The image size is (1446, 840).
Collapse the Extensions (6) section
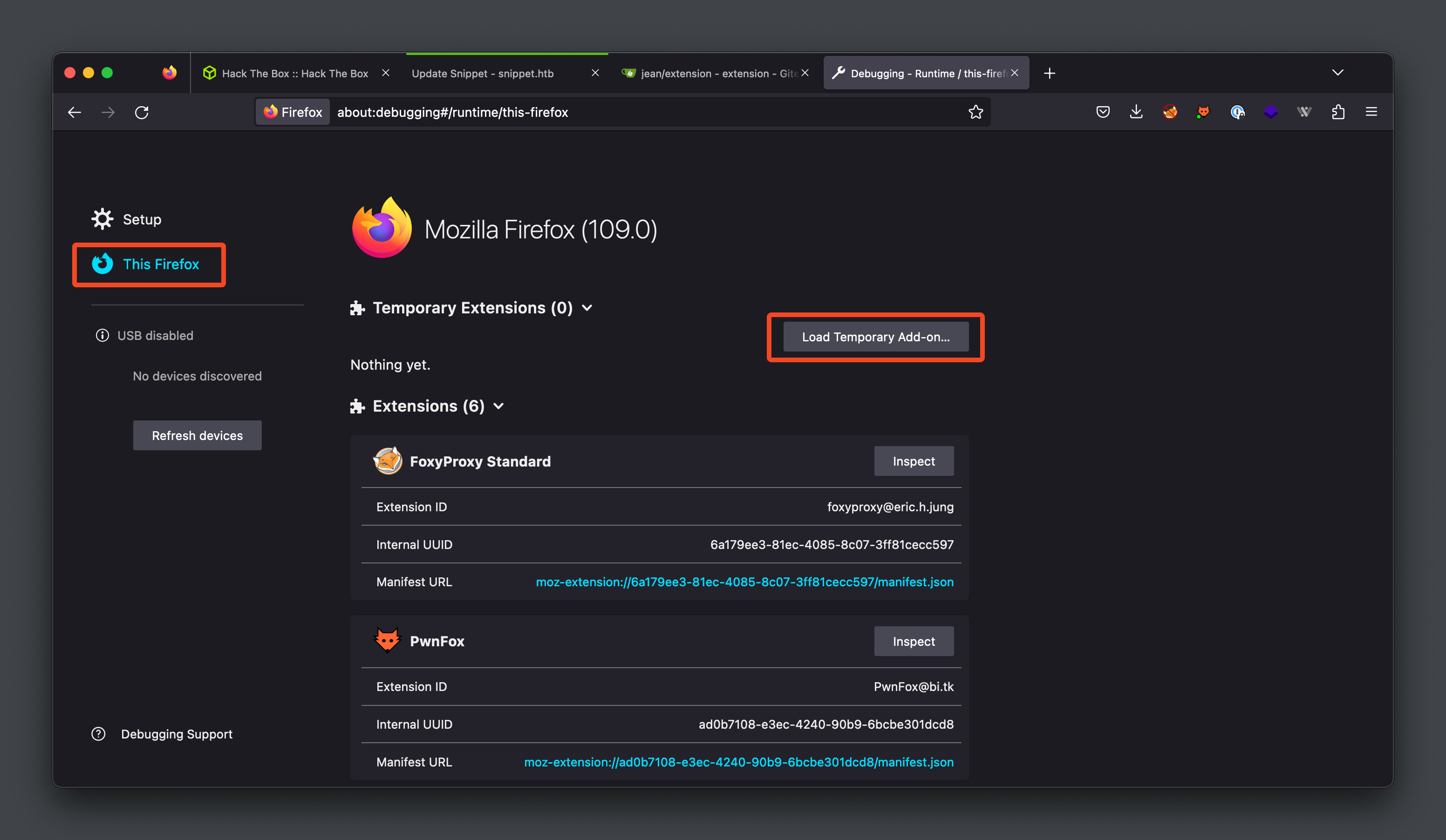[x=498, y=406]
